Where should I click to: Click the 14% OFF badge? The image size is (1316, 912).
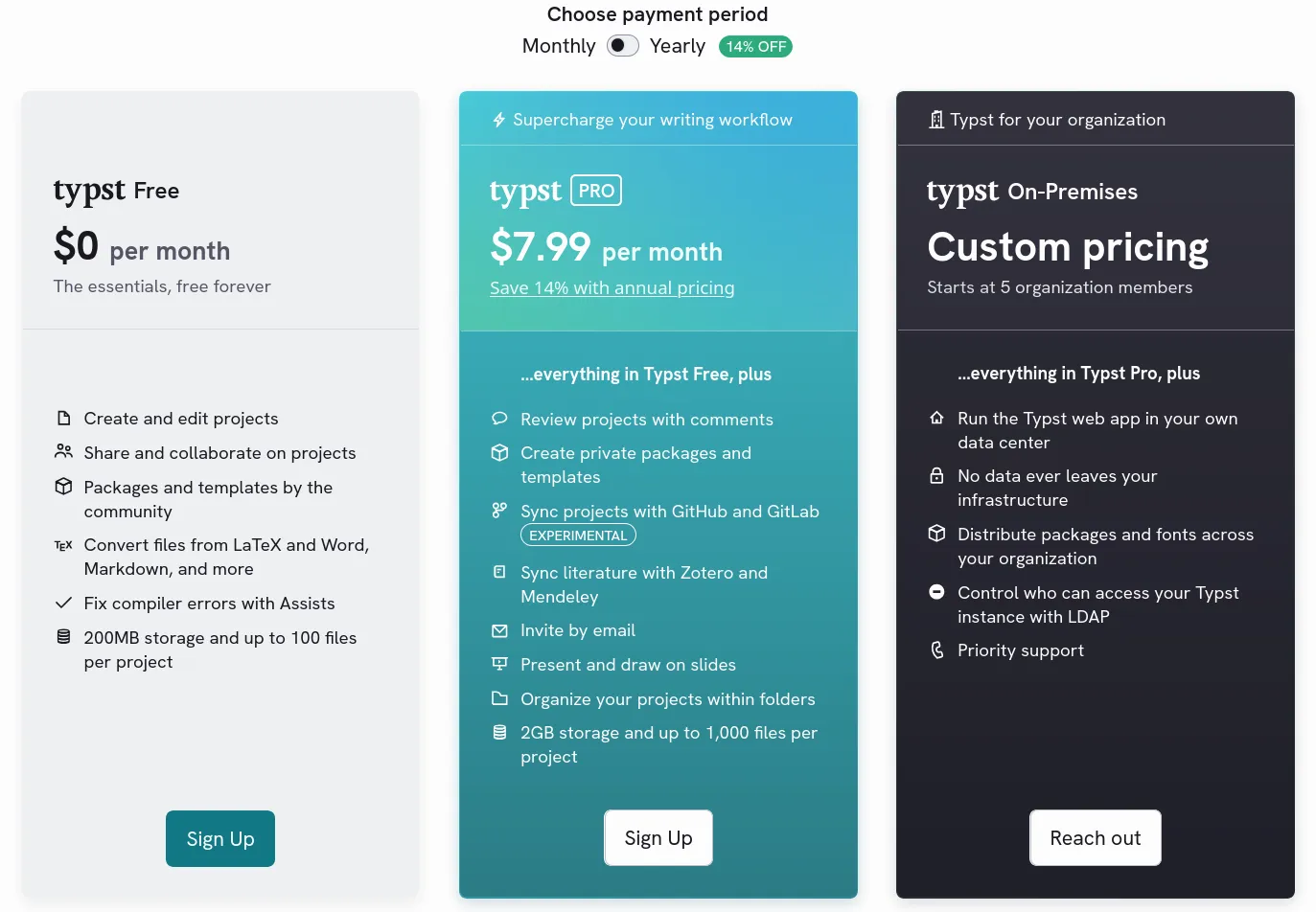755,46
